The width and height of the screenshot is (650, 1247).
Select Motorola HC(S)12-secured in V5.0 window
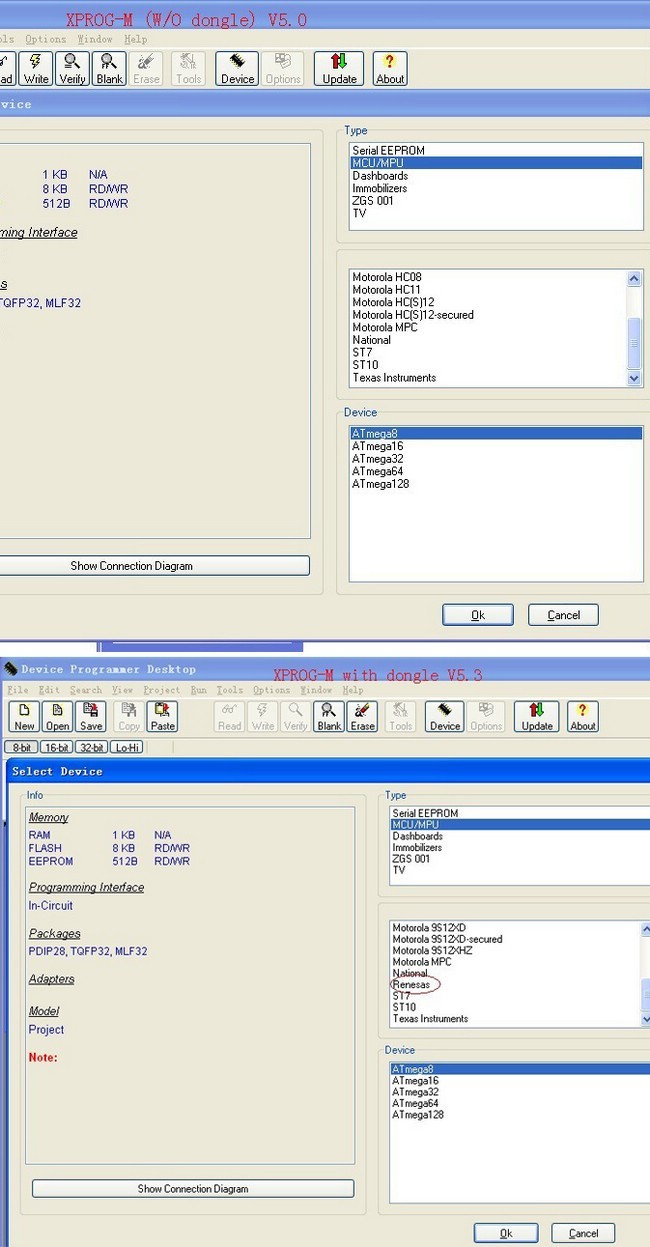tap(488, 315)
